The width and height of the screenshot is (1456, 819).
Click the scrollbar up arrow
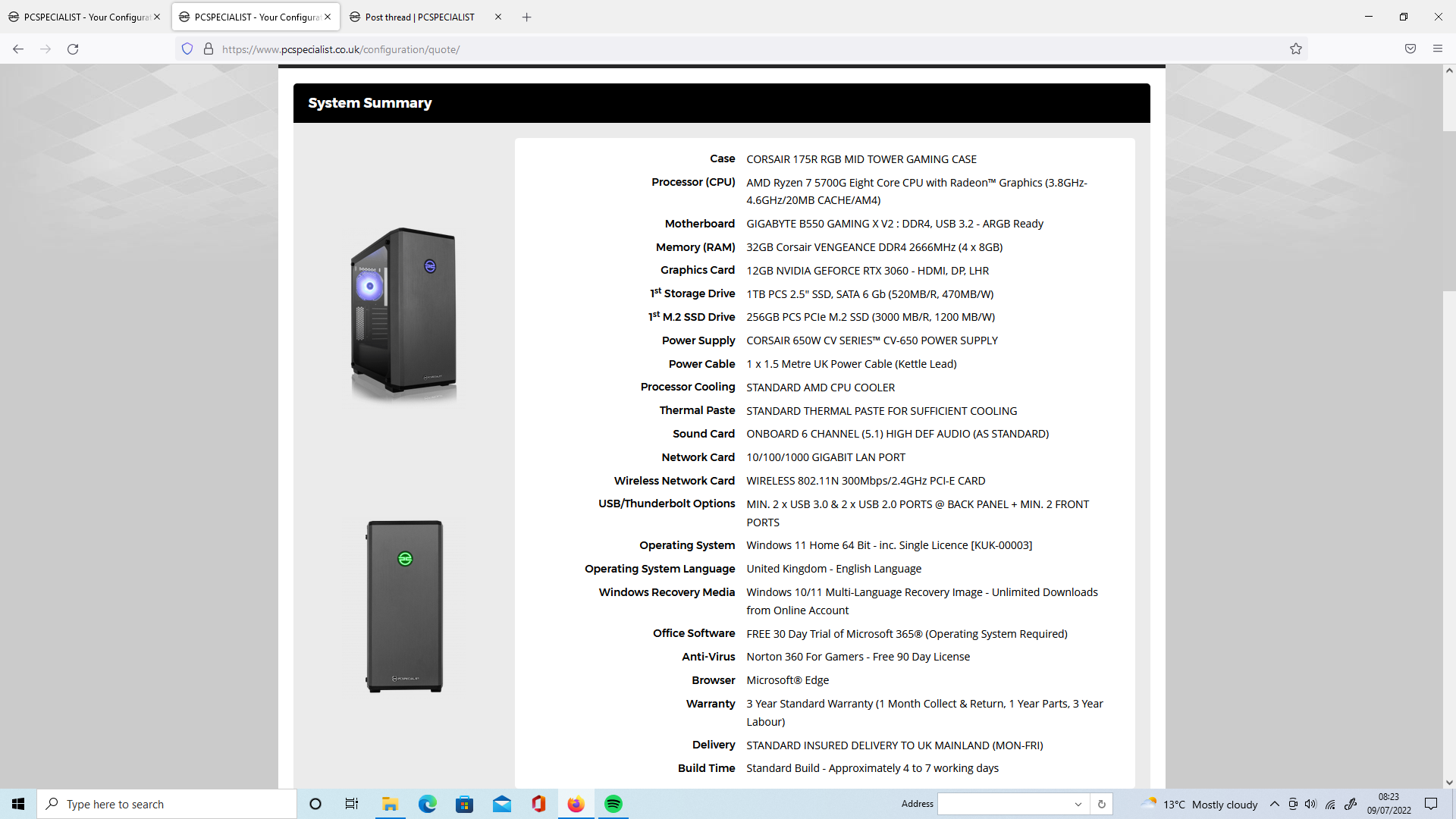coord(1448,71)
